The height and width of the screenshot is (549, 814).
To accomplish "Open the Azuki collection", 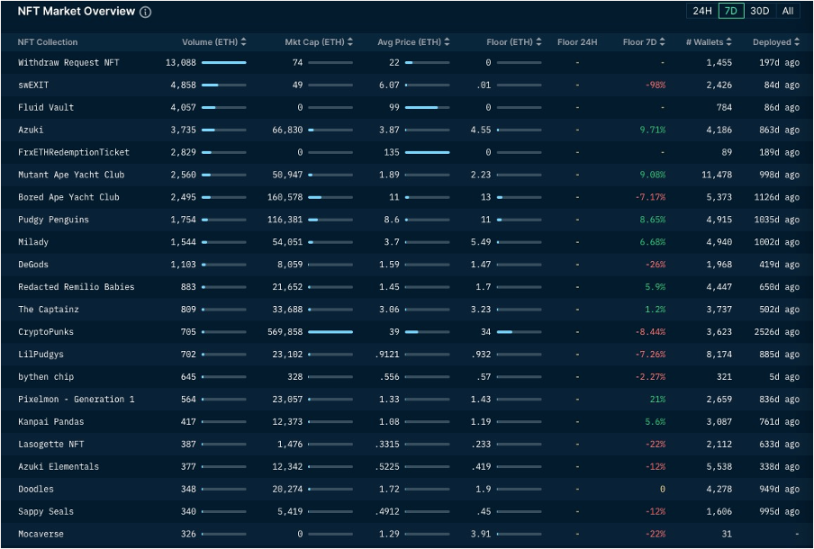I will click(31, 130).
